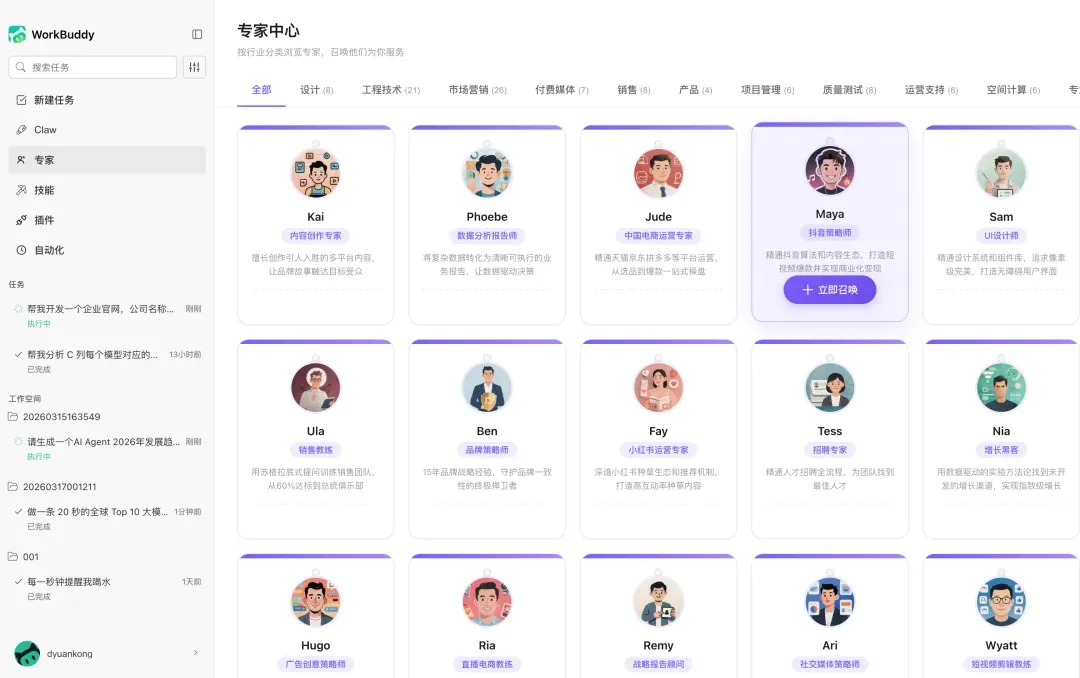Select the 工程技术 category tab
Image resolution: width=1080 pixels, height=678 pixels.
(x=391, y=90)
